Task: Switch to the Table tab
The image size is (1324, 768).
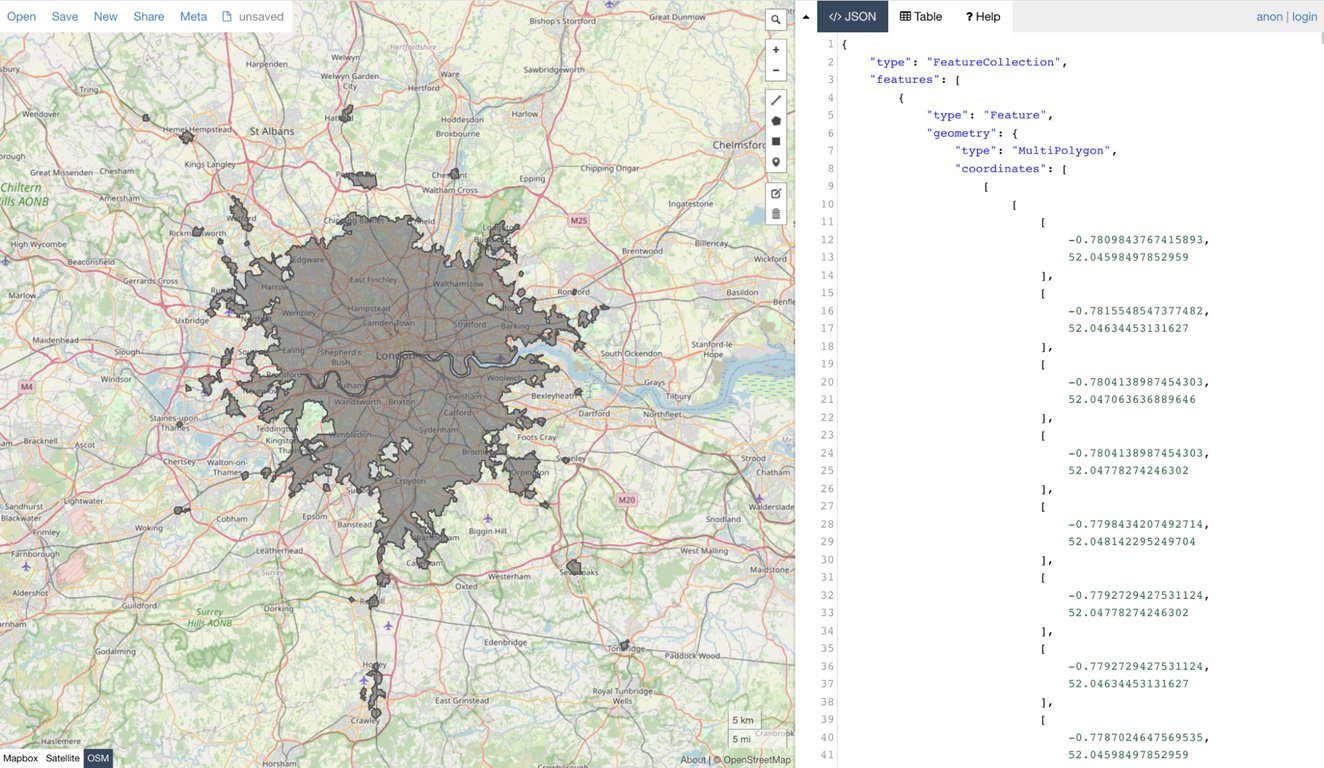Action: tap(921, 17)
